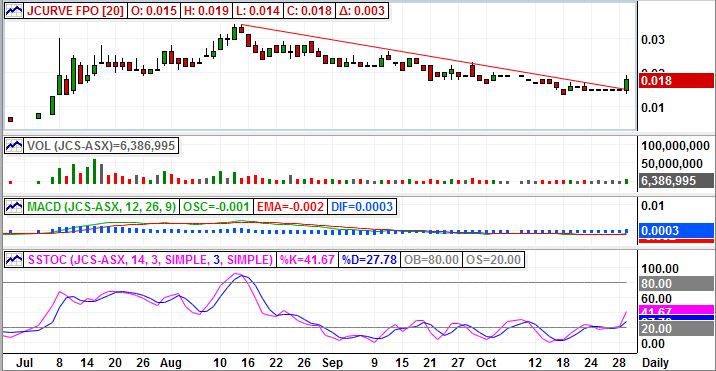Click the DIF=0.0003 value
This screenshot has width=716, height=371.
coord(361,207)
